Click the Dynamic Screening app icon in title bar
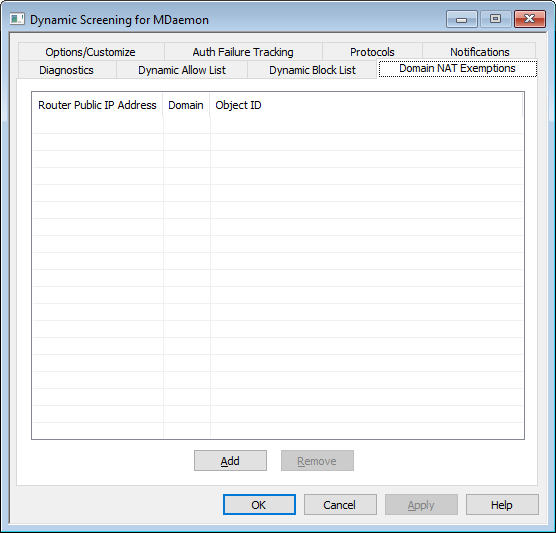The height and width of the screenshot is (533, 556). (x=17, y=19)
